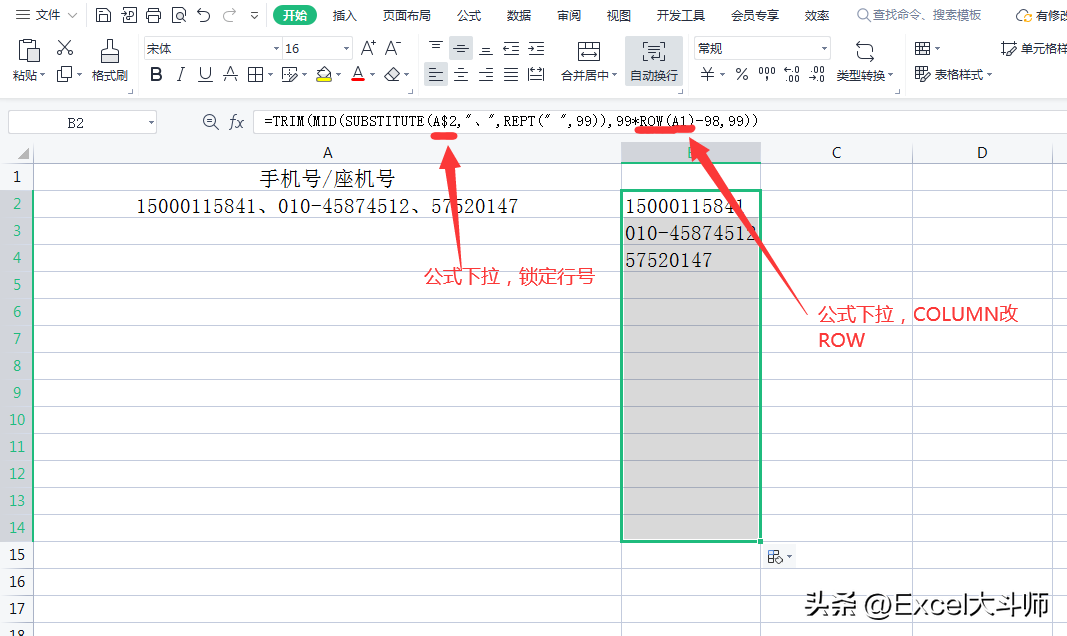Decrease indent icon
Viewport: 1067px width, 636px height.
pos(511,48)
